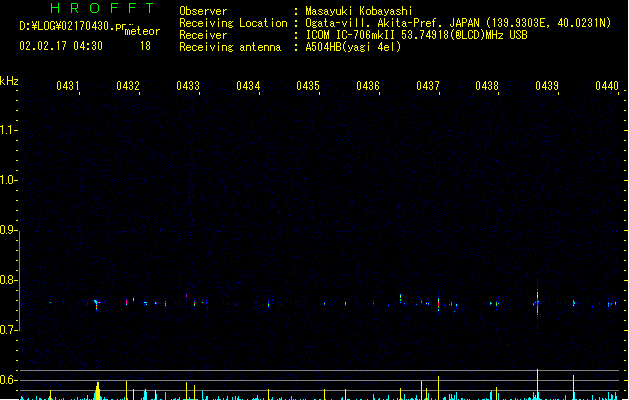Image resolution: width=629 pixels, height=400 pixels.
Task: Click the 0436 time axis marker
Action: [368, 86]
